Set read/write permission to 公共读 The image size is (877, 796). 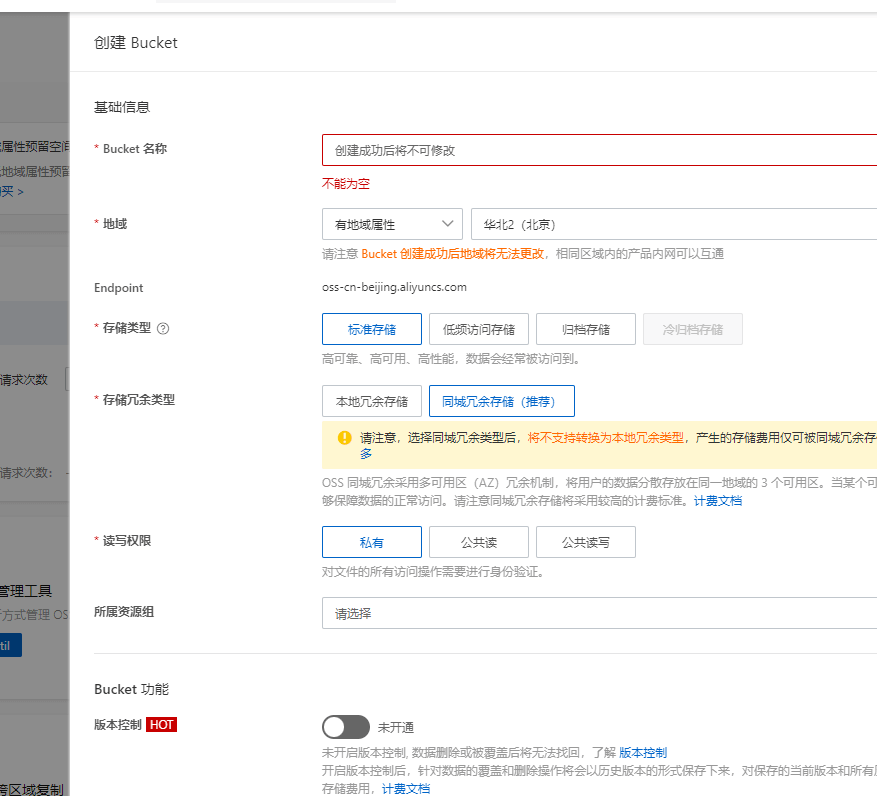[478, 542]
